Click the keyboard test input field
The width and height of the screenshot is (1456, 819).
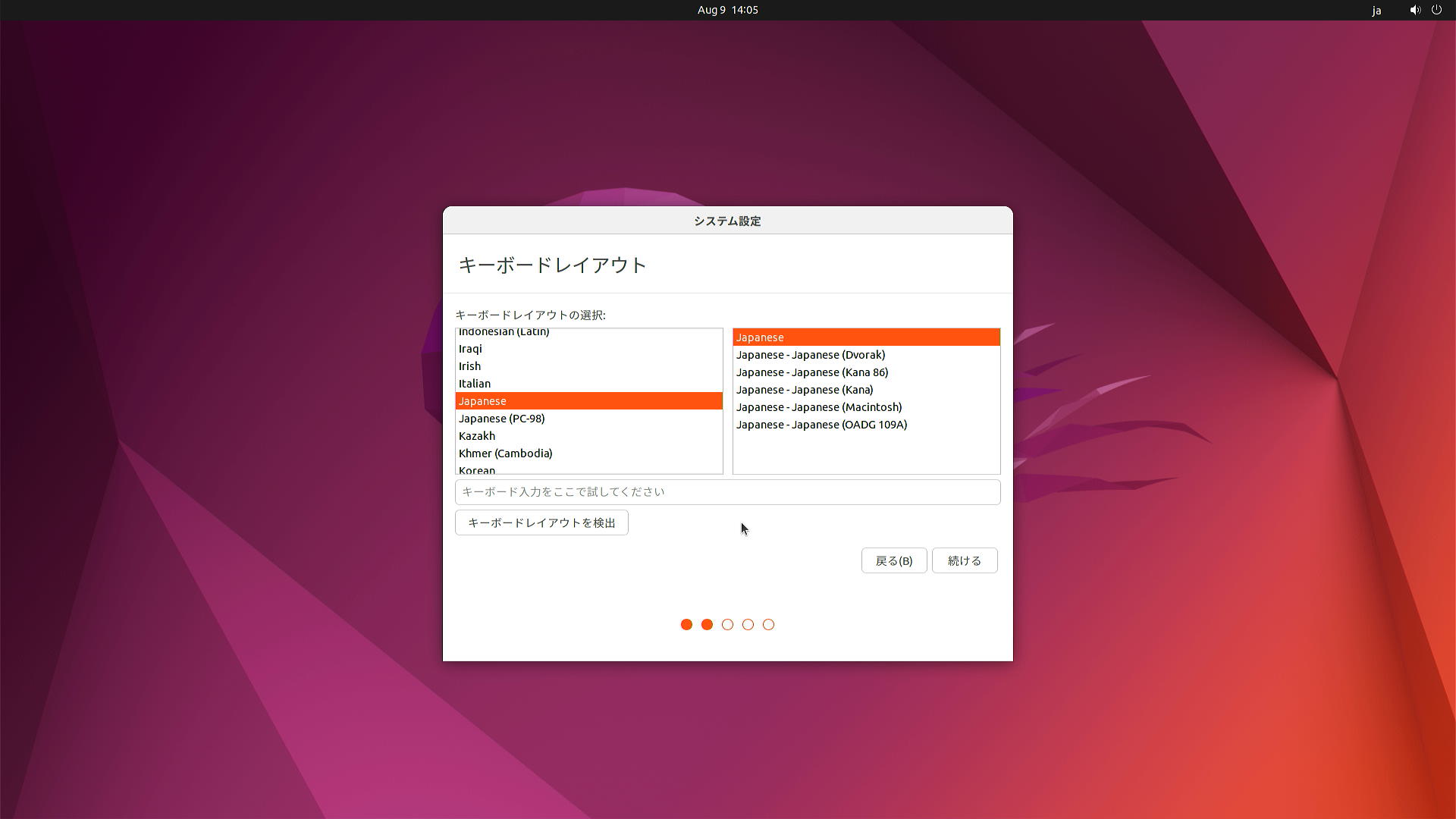(x=726, y=491)
